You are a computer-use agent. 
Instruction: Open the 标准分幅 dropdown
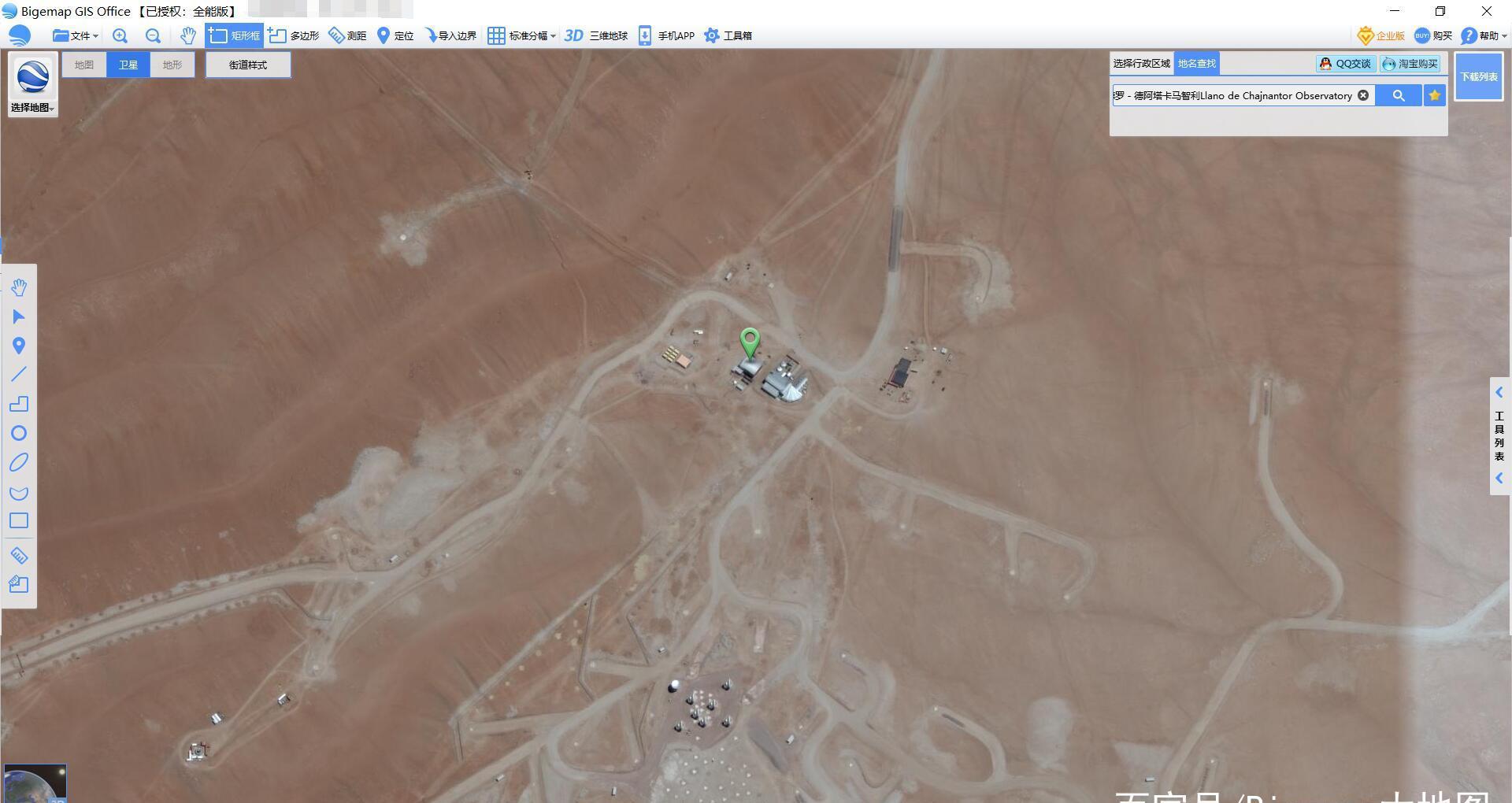coord(522,35)
